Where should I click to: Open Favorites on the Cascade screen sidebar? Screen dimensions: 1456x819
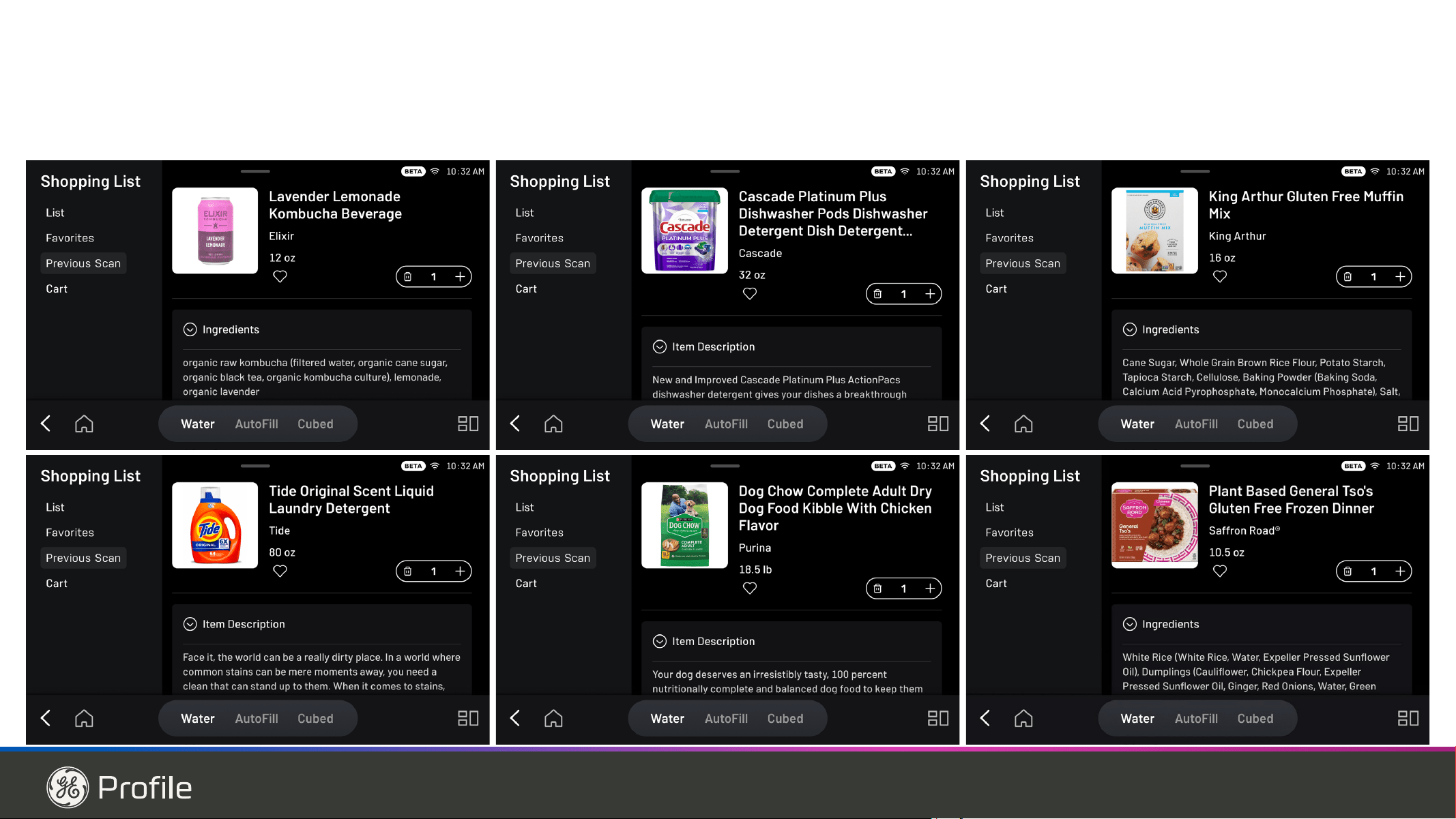(540, 238)
